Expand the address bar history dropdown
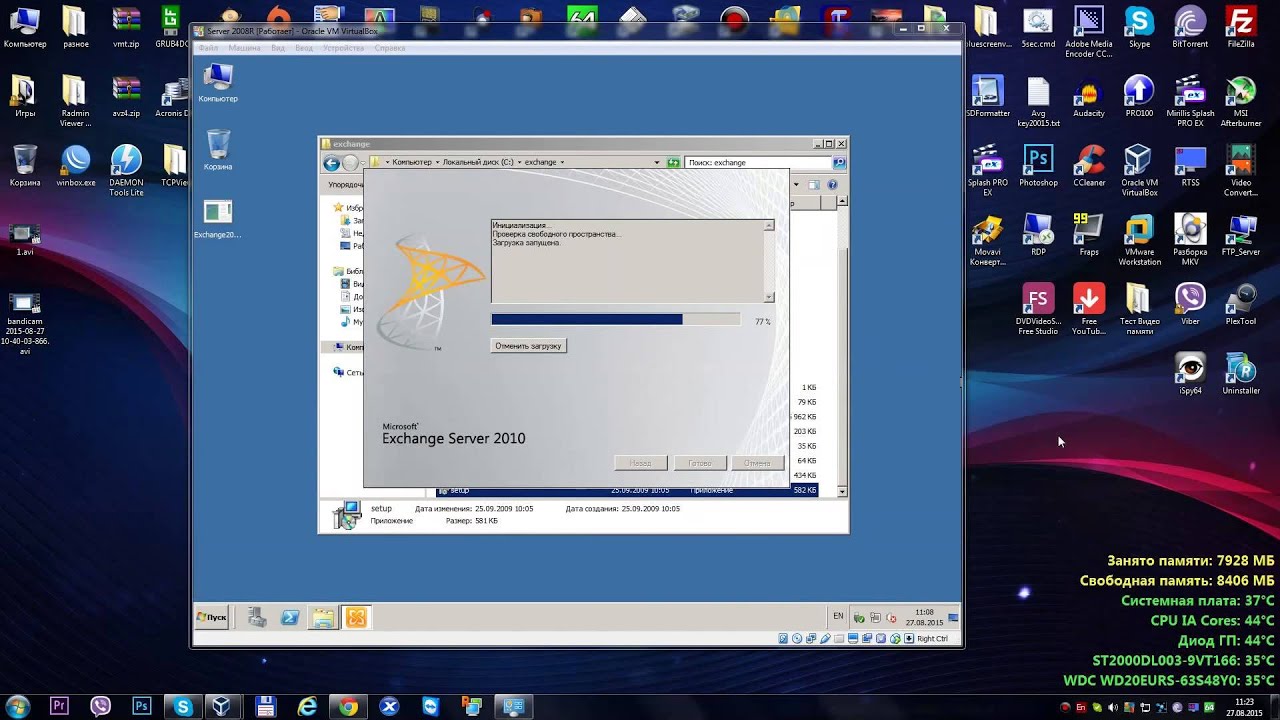 (657, 162)
